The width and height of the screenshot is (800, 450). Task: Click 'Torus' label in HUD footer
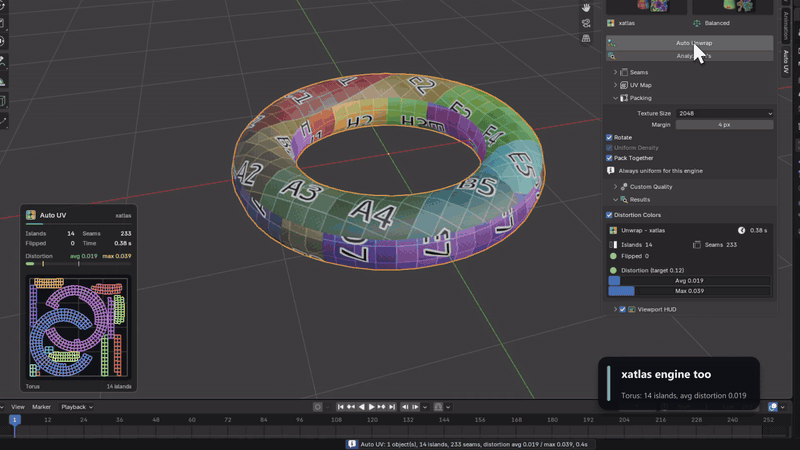(33, 386)
